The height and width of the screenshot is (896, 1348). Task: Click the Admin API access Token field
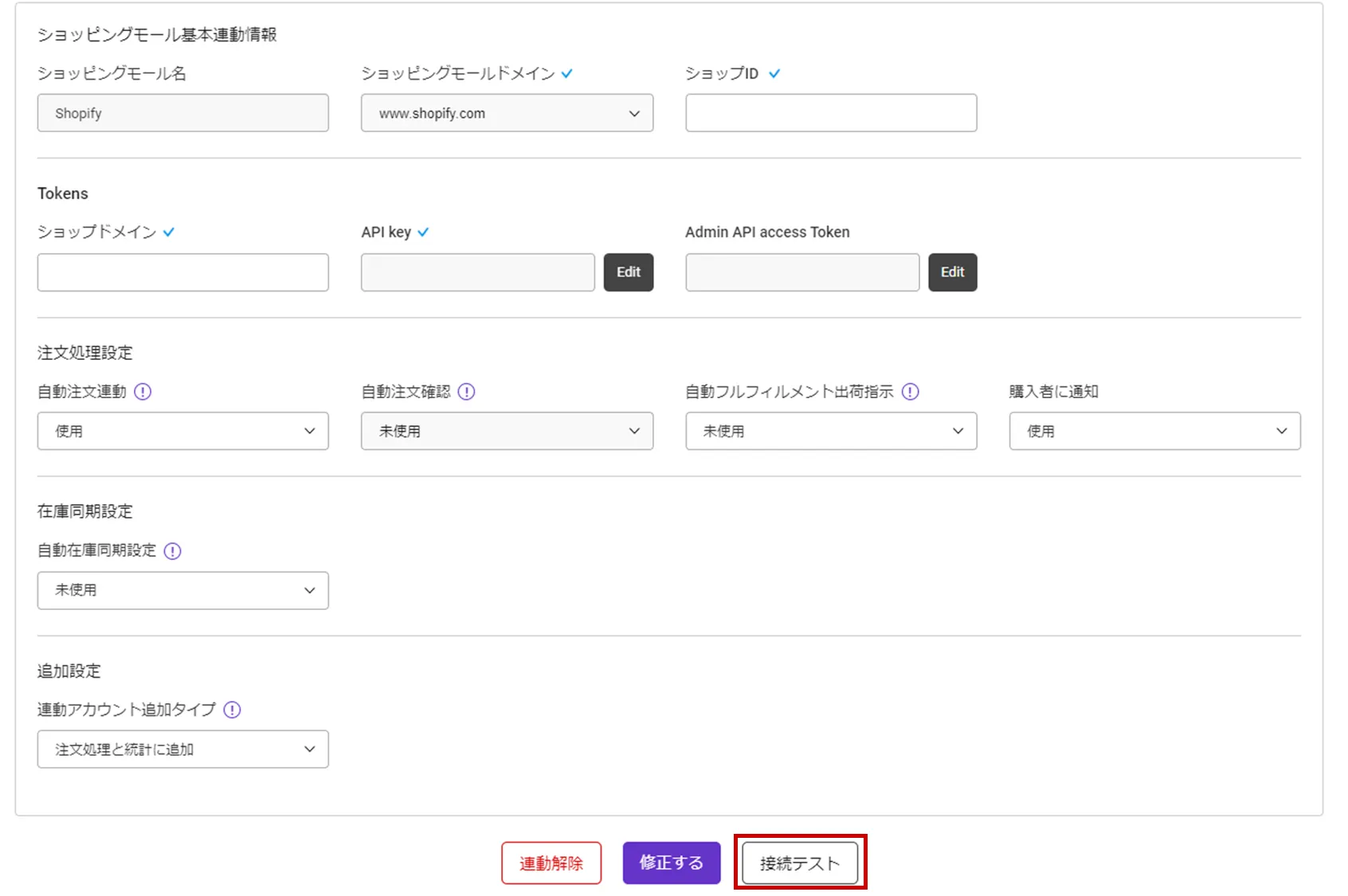coord(802,272)
